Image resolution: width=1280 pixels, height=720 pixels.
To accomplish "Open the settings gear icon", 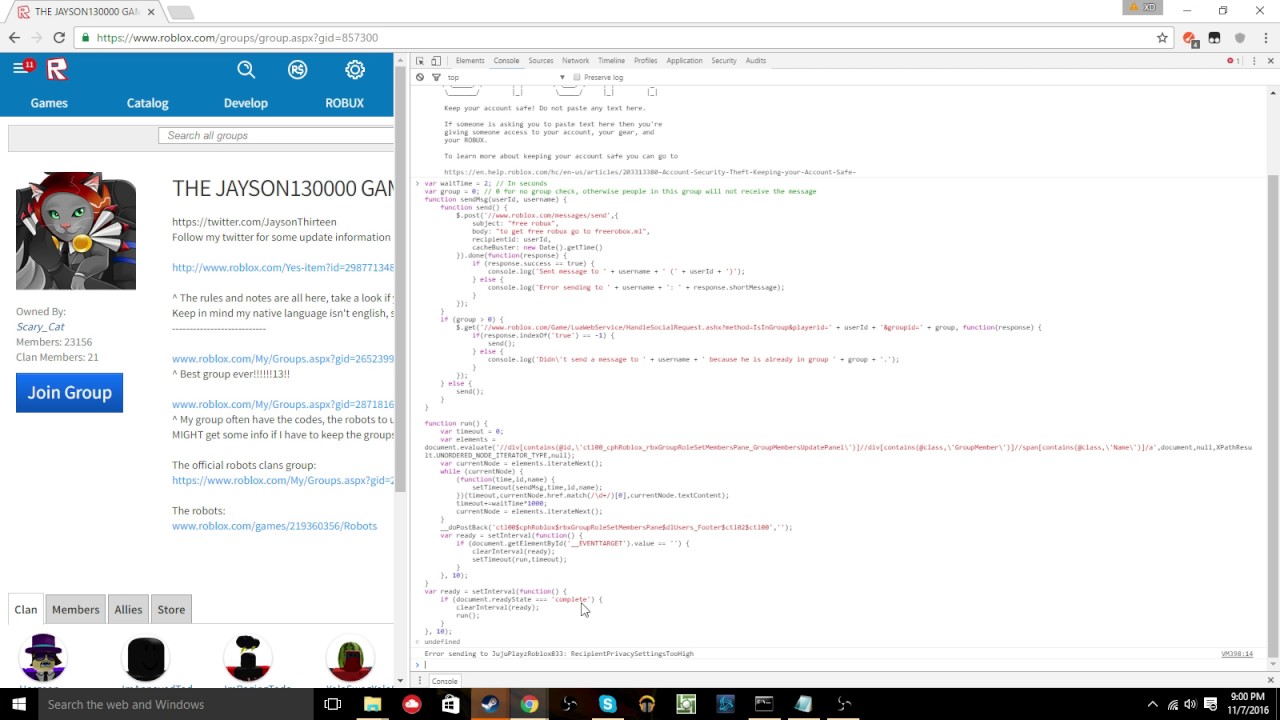I will tap(355, 69).
